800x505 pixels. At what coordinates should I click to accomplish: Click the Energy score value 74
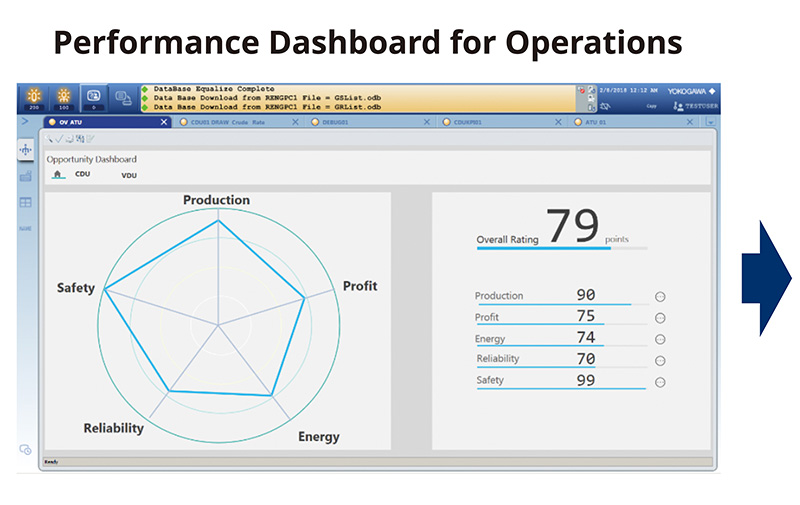click(x=586, y=337)
